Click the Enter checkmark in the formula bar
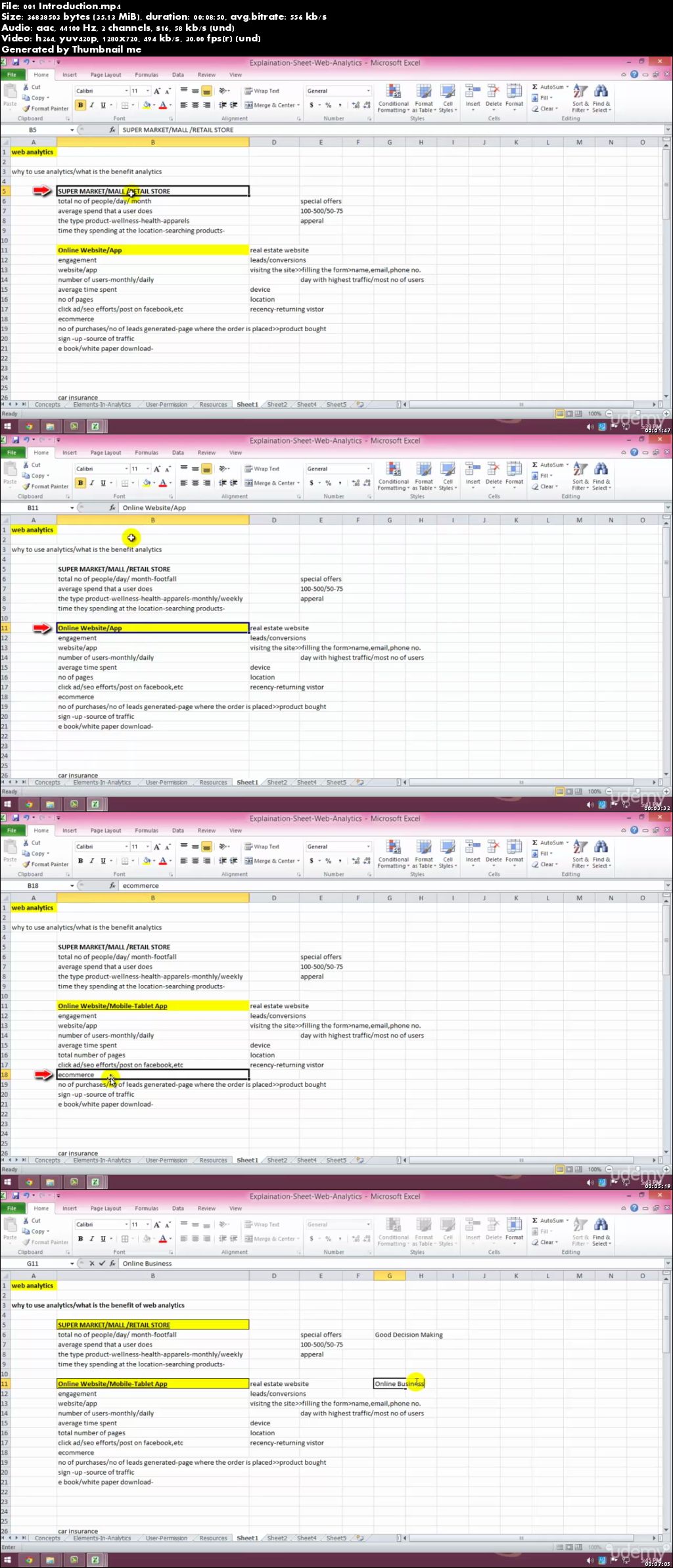This screenshot has height=1568, width=673. pos(101,1264)
